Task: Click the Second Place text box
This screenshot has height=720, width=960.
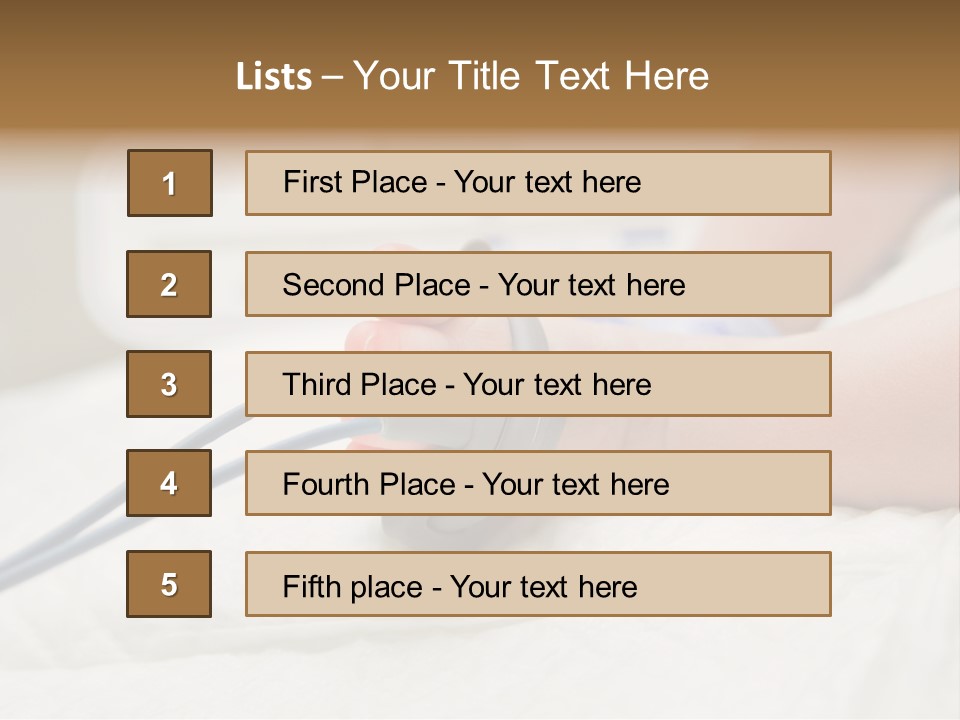Action: coord(538,284)
